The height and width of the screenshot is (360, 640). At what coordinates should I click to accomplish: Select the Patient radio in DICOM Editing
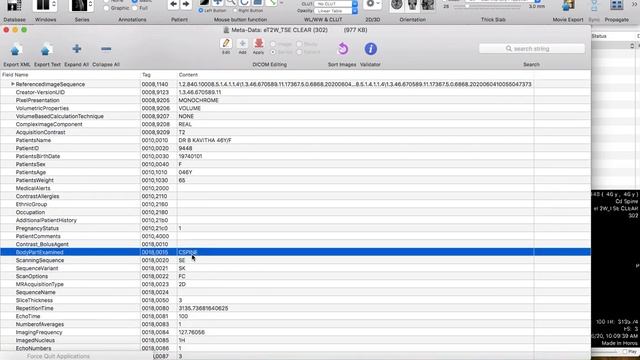299,52
